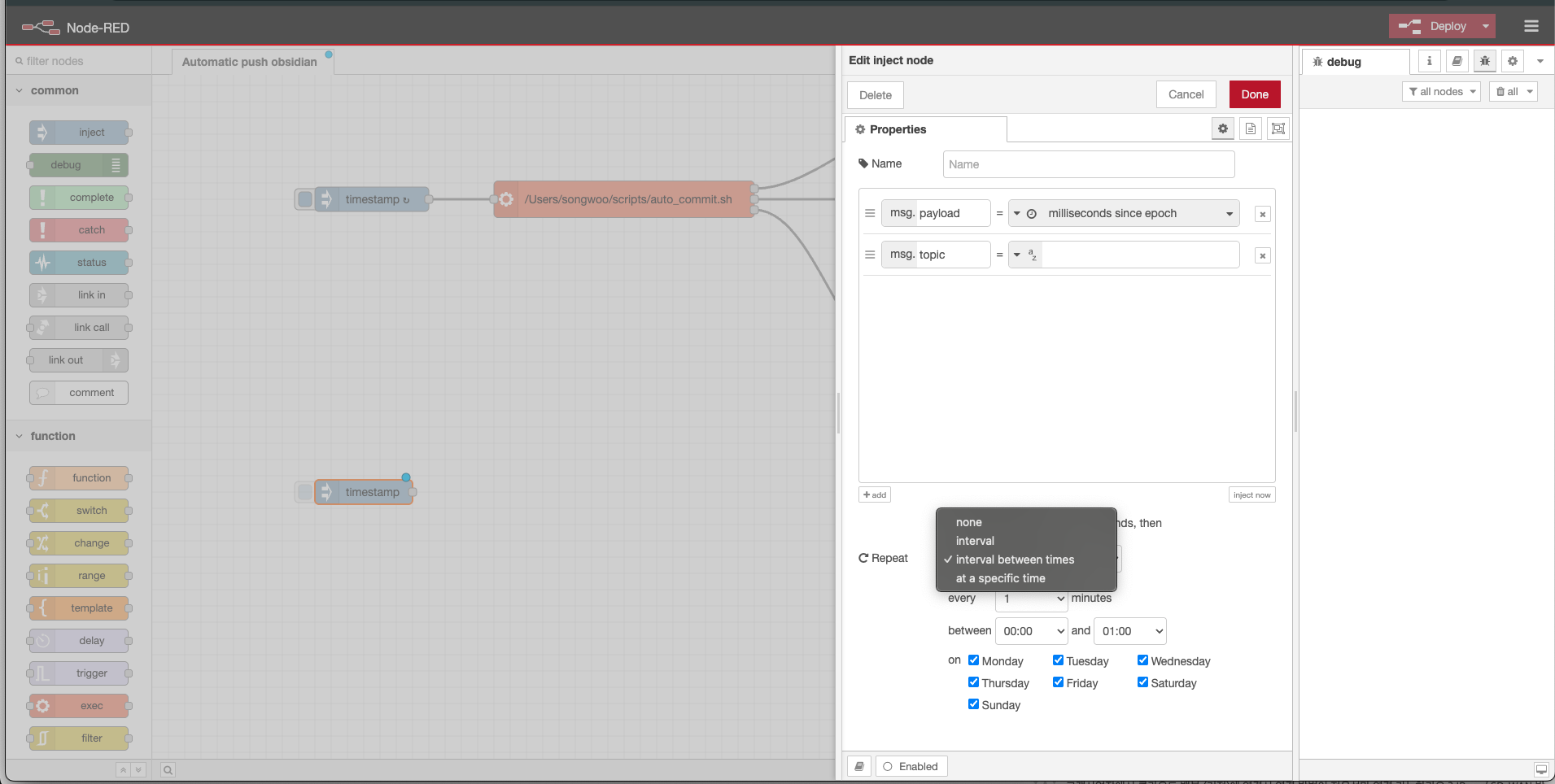
Task: Uncheck the Sunday checkbox
Action: (x=973, y=704)
